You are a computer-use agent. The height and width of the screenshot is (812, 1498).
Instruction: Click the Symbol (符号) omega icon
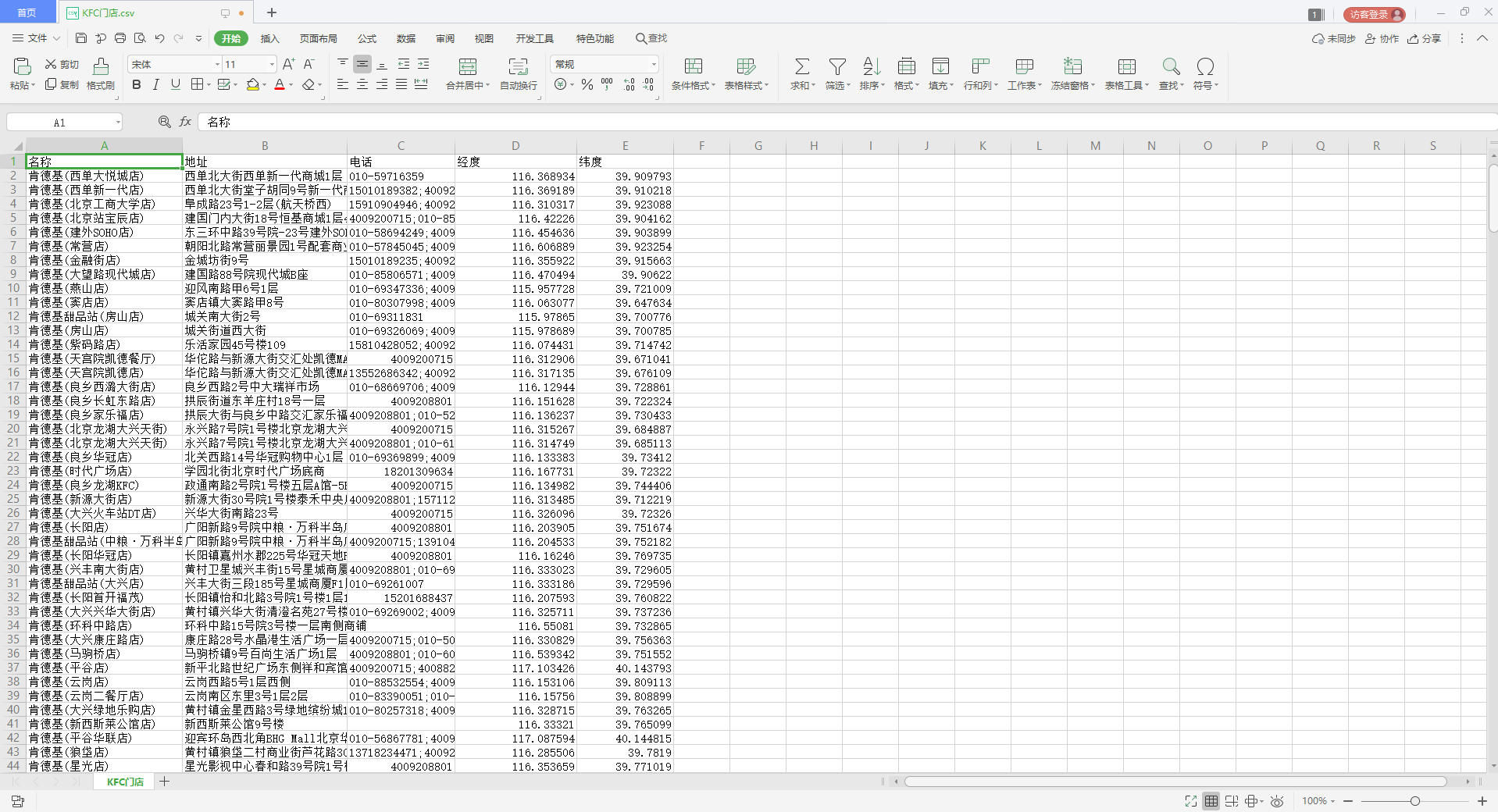coord(1205,67)
